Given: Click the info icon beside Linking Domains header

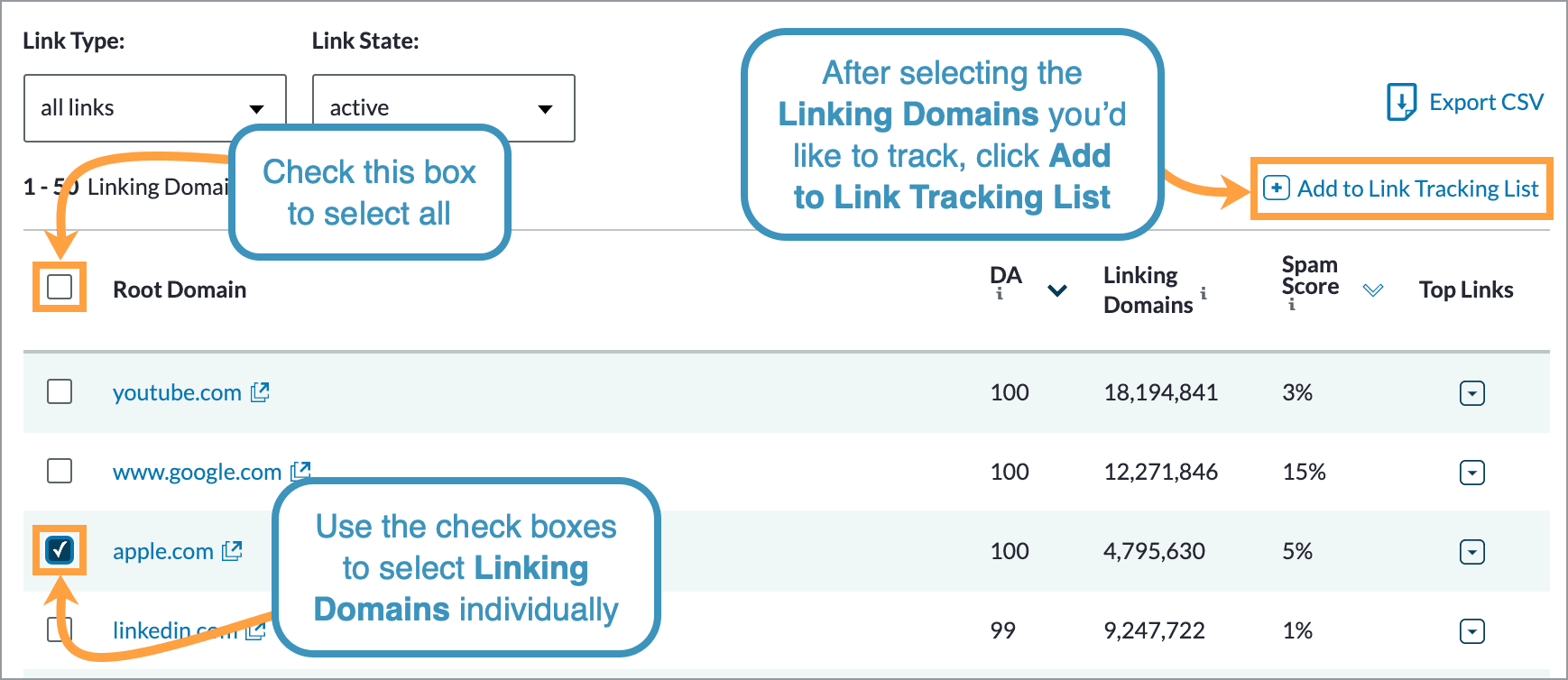Looking at the screenshot, I should tap(1204, 292).
